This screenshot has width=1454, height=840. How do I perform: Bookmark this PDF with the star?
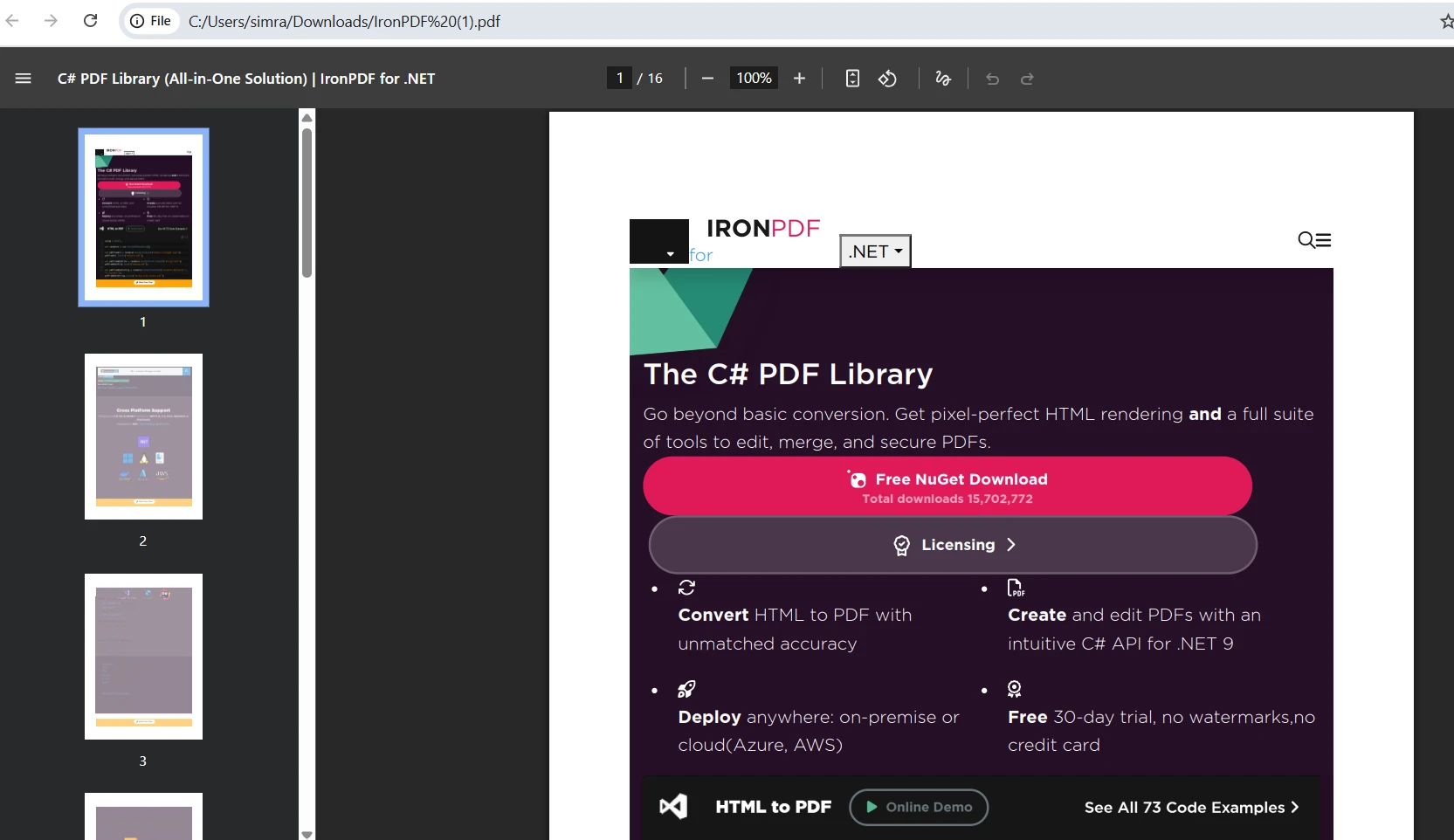tap(1447, 21)
